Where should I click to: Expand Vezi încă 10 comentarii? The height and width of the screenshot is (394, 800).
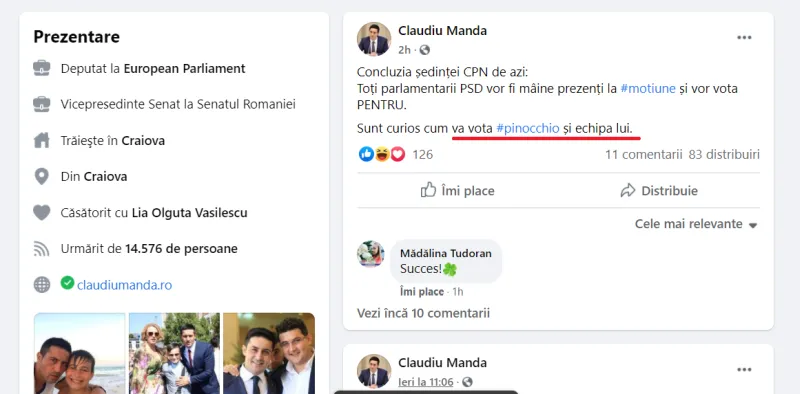(x=423, y=313)
